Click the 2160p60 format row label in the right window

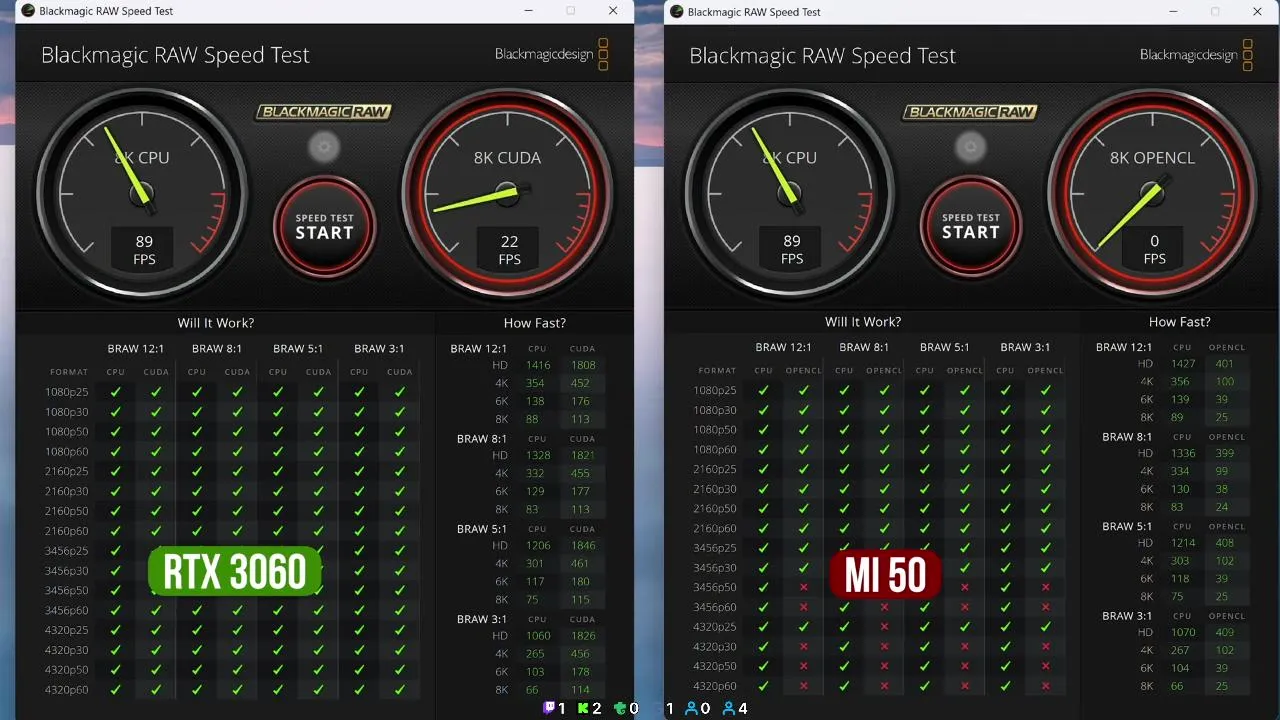click(714, 528)
